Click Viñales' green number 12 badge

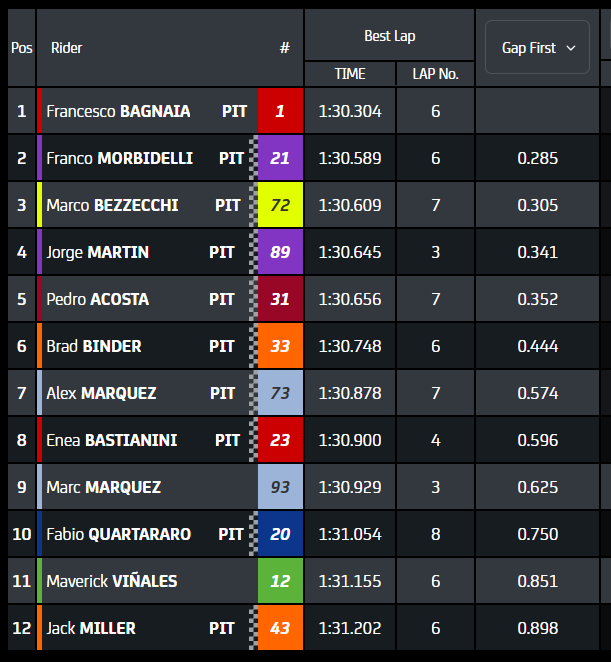280,581
